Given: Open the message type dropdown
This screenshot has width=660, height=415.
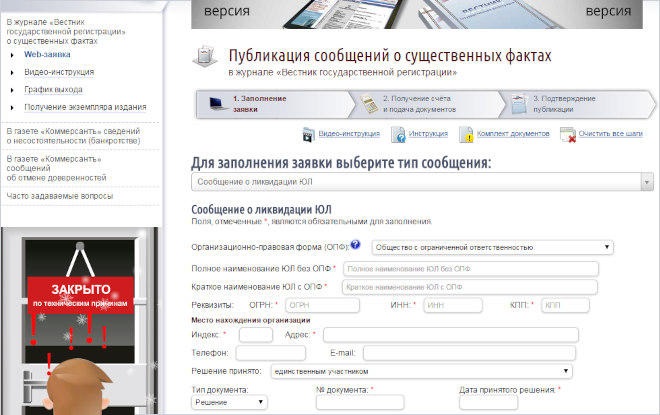Looking at the screenshot, I should click(421, 182).
